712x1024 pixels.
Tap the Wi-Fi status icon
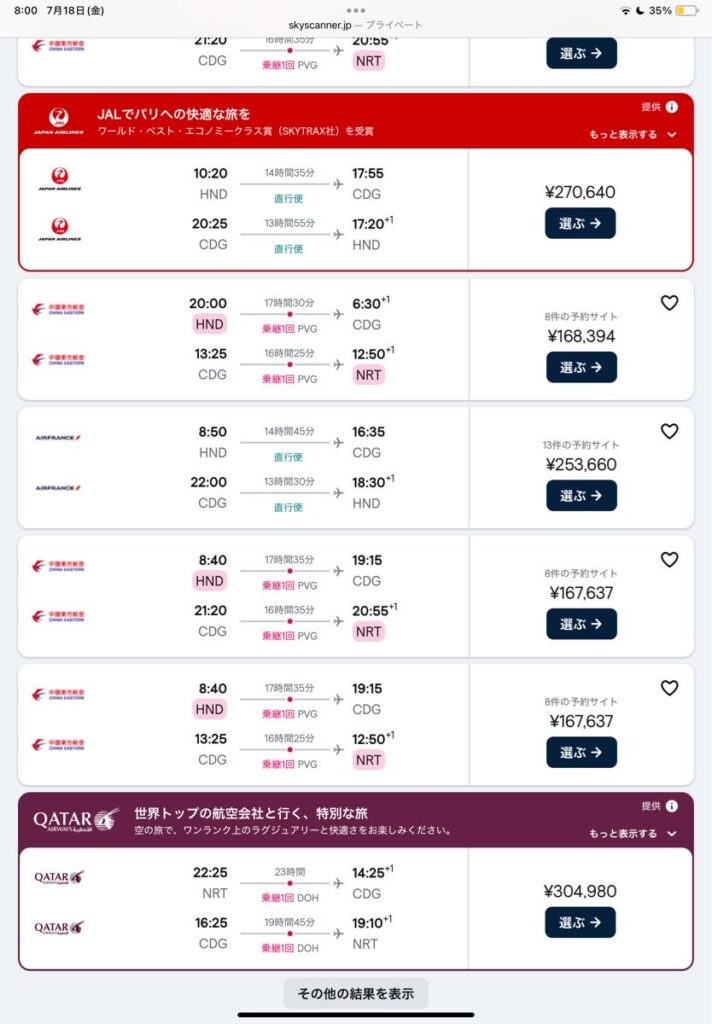point(626,10)
